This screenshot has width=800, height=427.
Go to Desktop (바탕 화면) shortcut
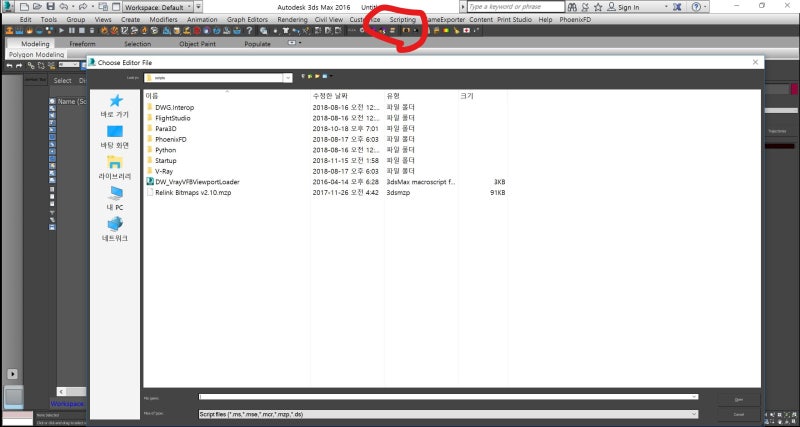tap(115, 137)
